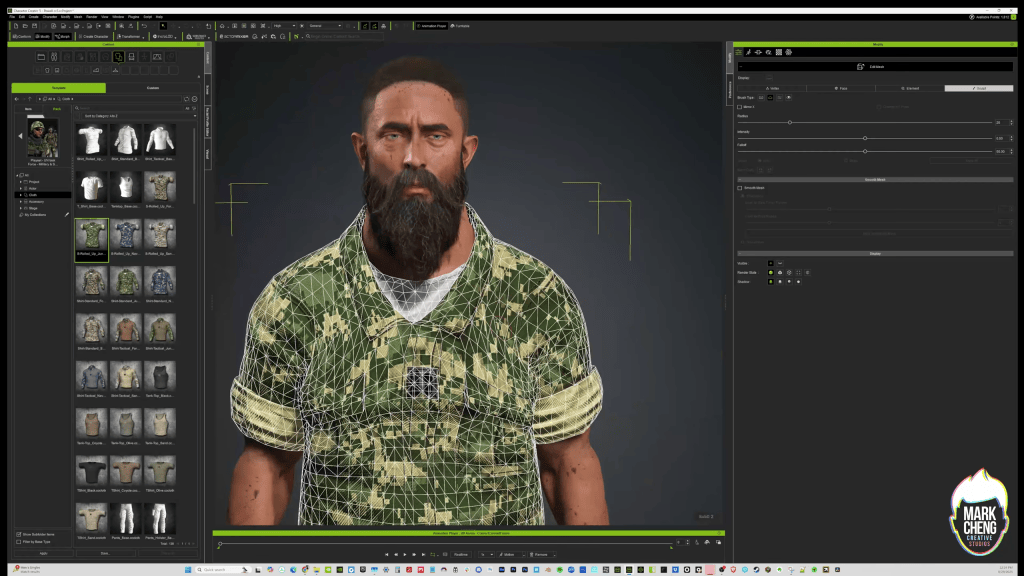Click the Morph toolbar button
The height and width of the screenshot is (576, 1024).
(63, 37)
